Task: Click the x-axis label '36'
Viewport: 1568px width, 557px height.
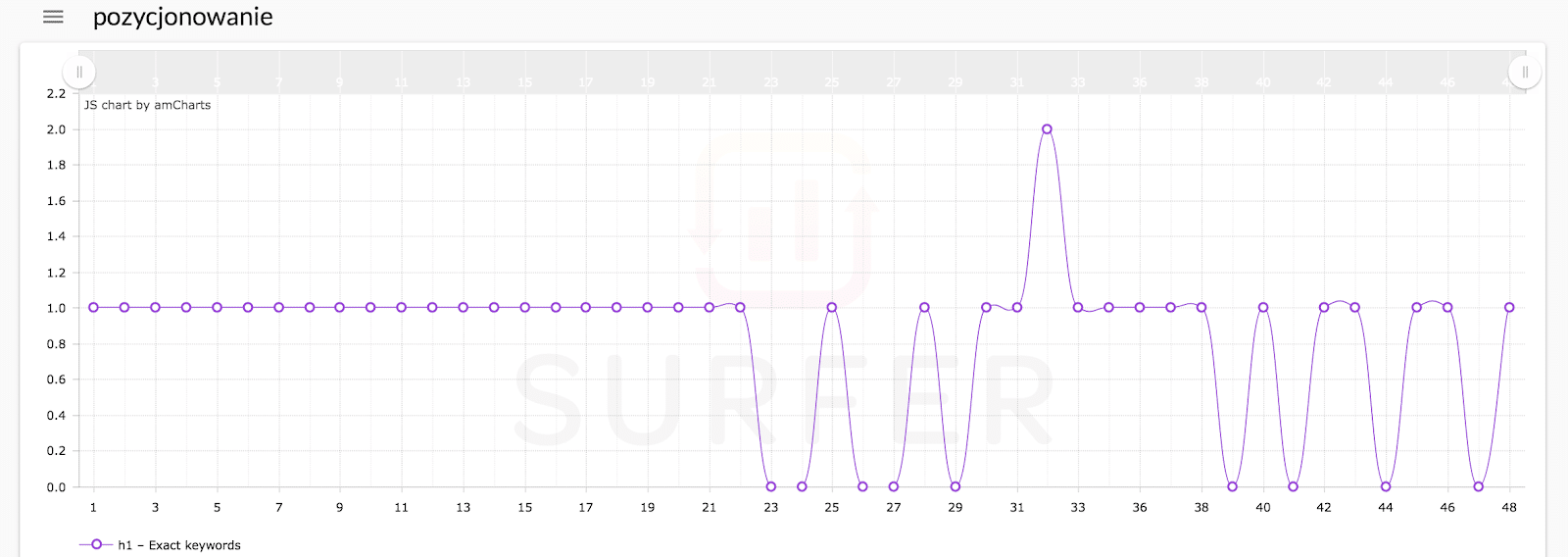Action: pyautogui.click(x=1140, y=508)
